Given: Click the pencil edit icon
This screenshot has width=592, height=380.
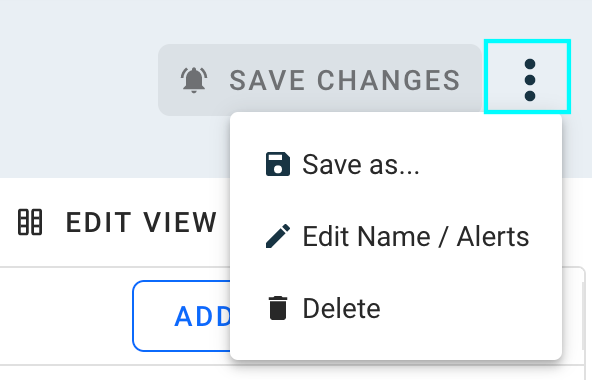Looking at the screenshot, I should [x=278, y=236].
